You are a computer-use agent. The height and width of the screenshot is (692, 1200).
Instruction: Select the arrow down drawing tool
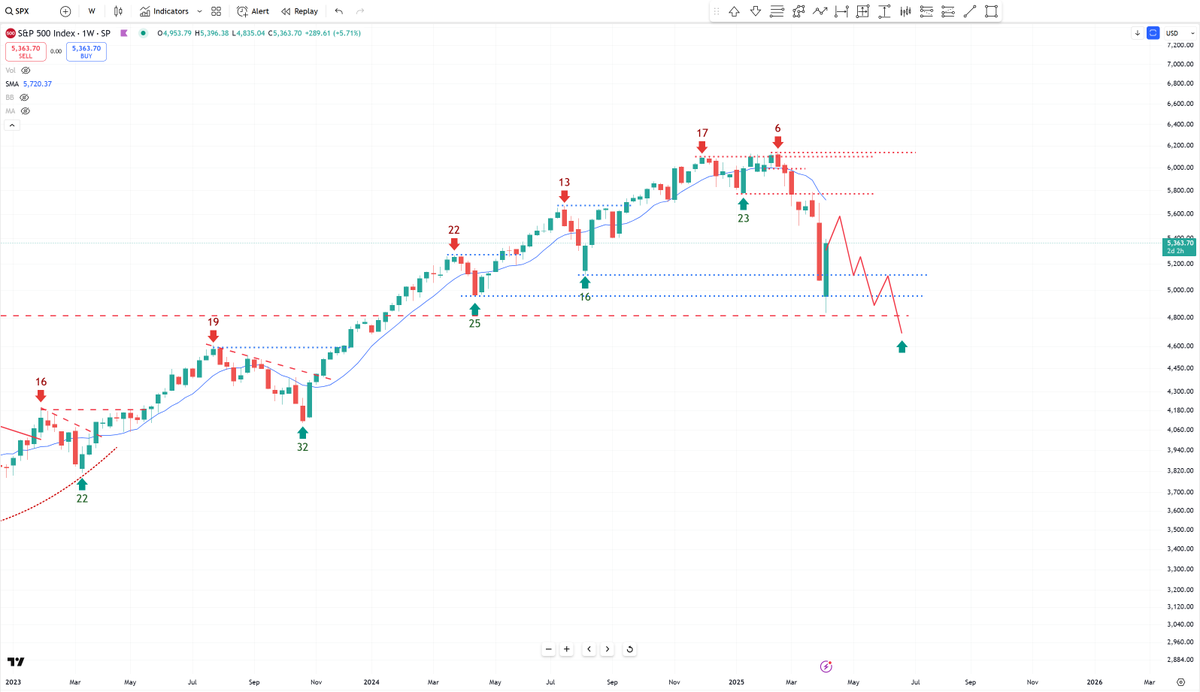point(755,12)
